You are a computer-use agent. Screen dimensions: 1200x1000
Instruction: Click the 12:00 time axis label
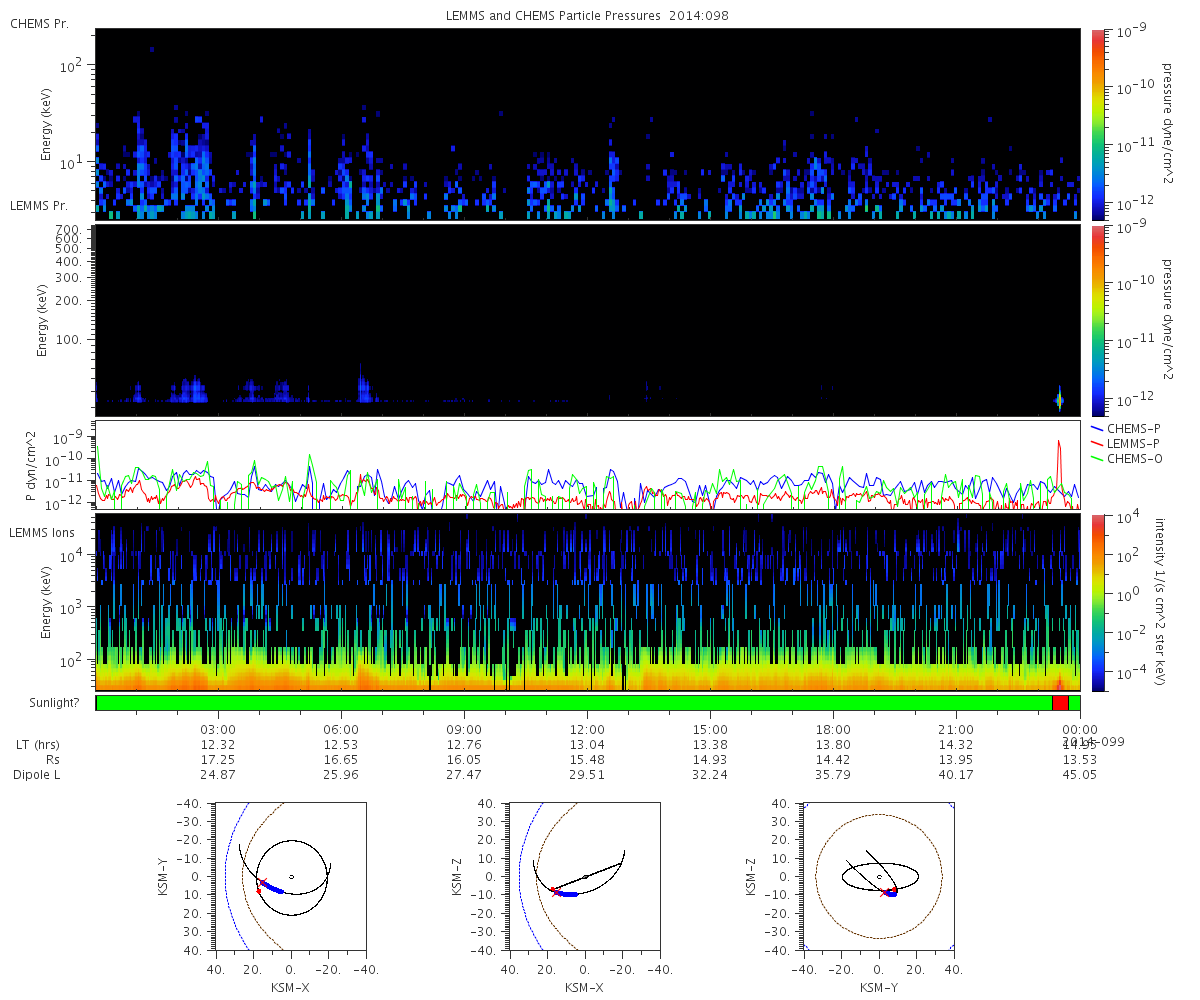[587, 730]
